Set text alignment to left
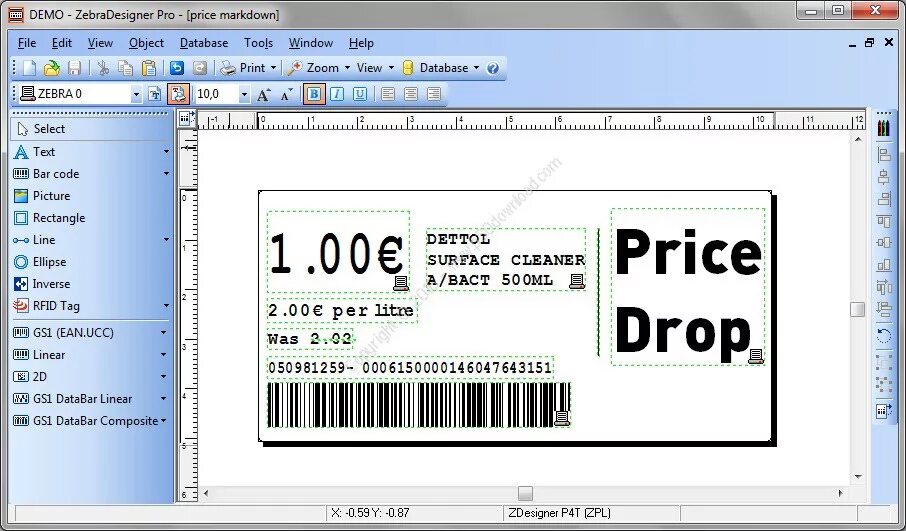The image size is (906, 531). [x=388, y=94]
